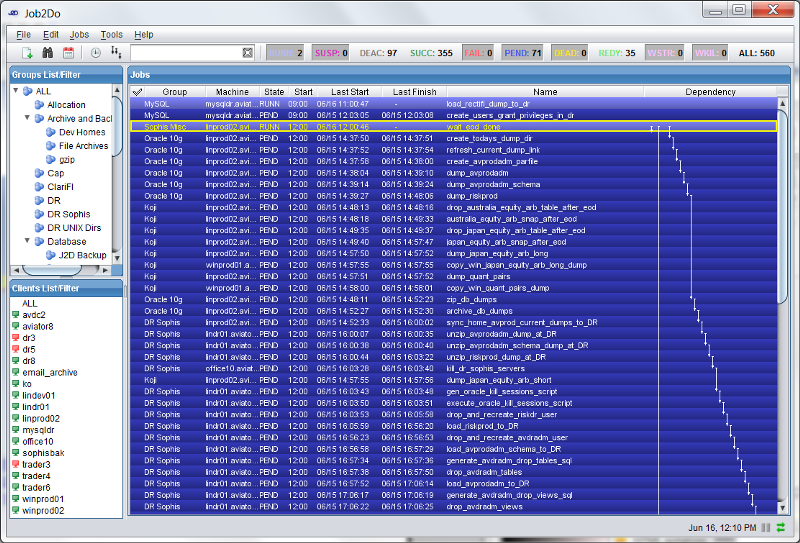The image size is (800, 543).
Task: Toggle the SUCC state filter
Action: (431, 53)
